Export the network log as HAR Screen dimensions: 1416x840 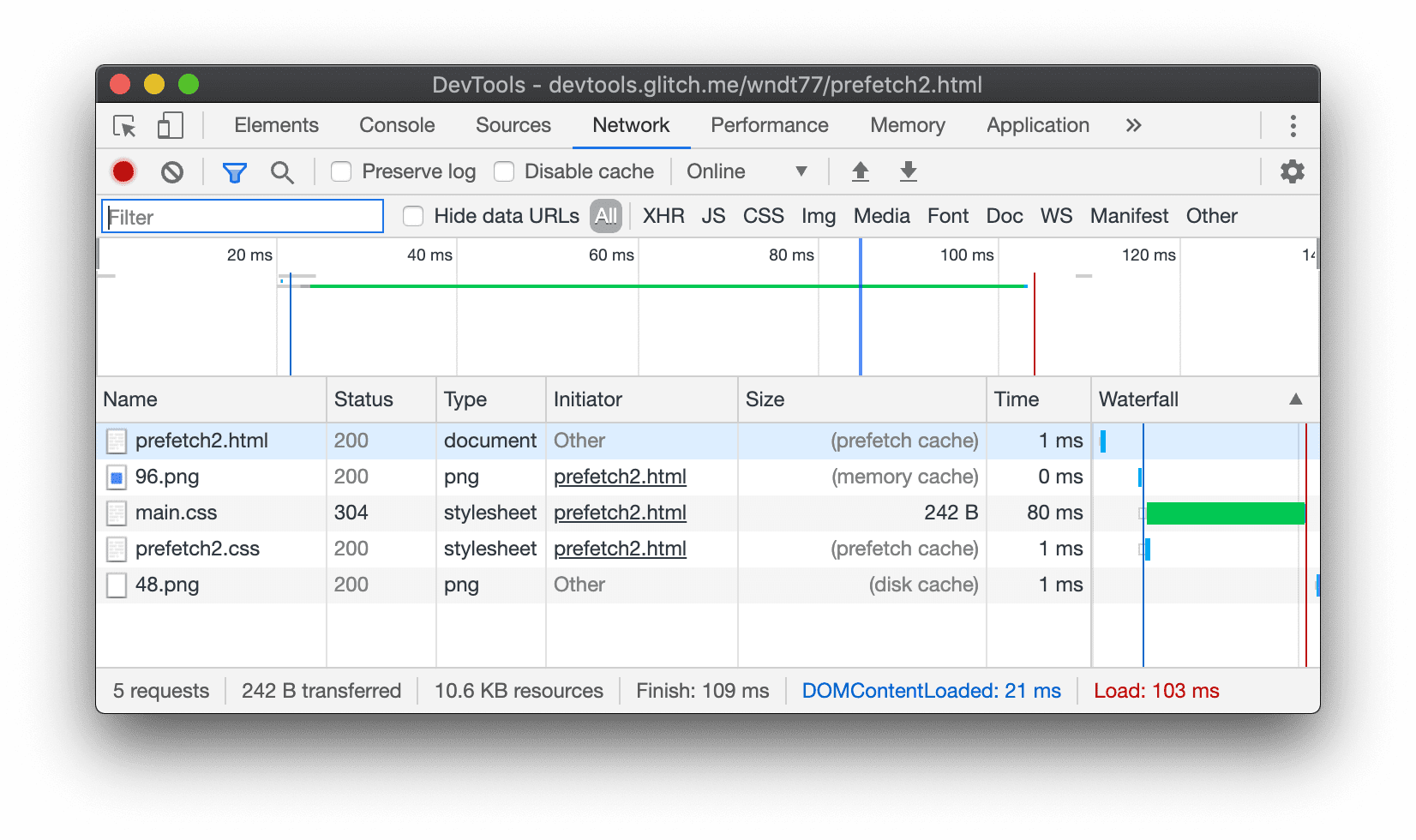[x=909, y=171]
